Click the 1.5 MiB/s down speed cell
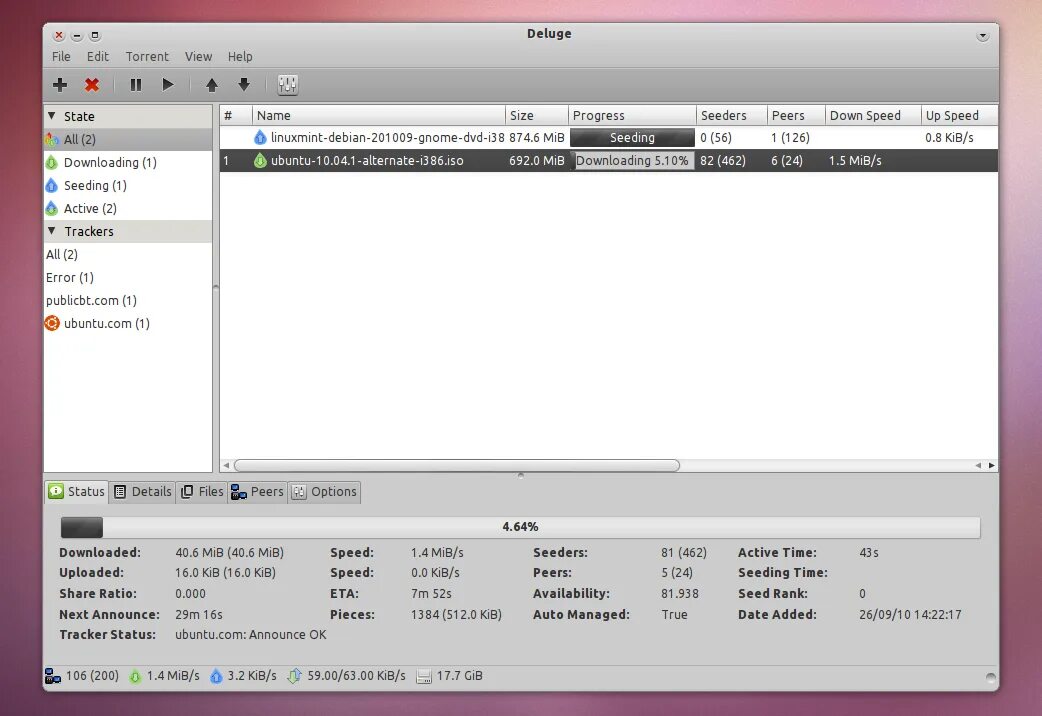1042x716 pixels. click(855, 160)
